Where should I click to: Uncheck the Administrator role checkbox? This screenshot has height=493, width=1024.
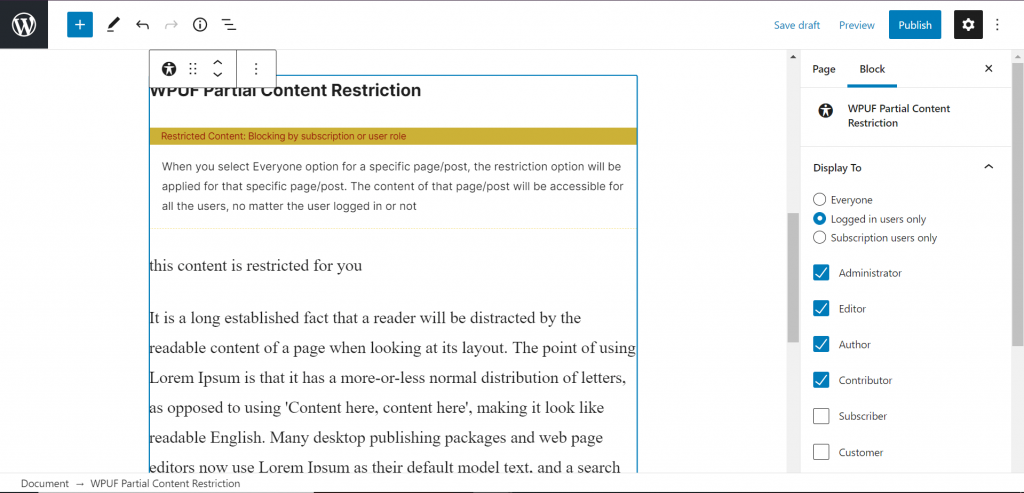click(x=821, y=273)
